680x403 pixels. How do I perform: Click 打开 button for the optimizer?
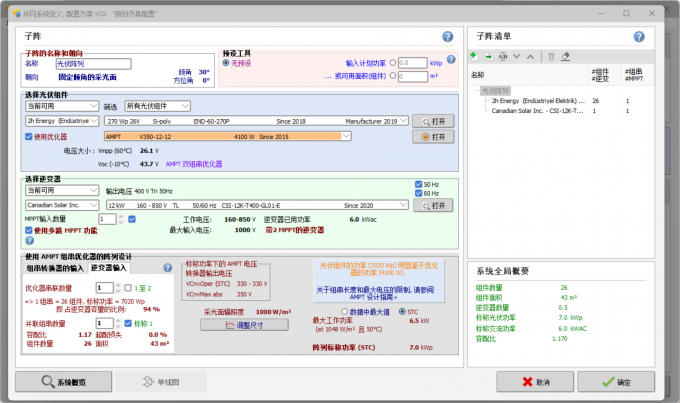tap(433, 137)
